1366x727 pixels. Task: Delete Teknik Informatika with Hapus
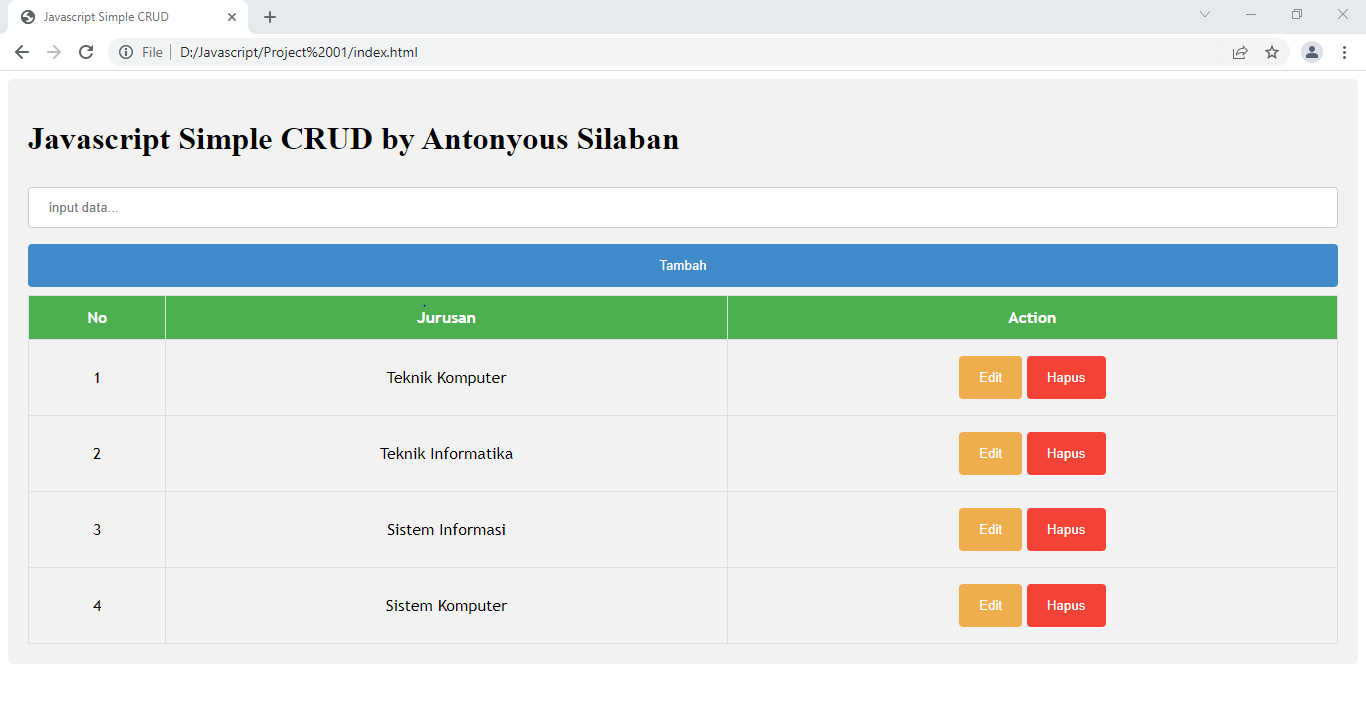pyautogui.click(x=1065, y=453)
